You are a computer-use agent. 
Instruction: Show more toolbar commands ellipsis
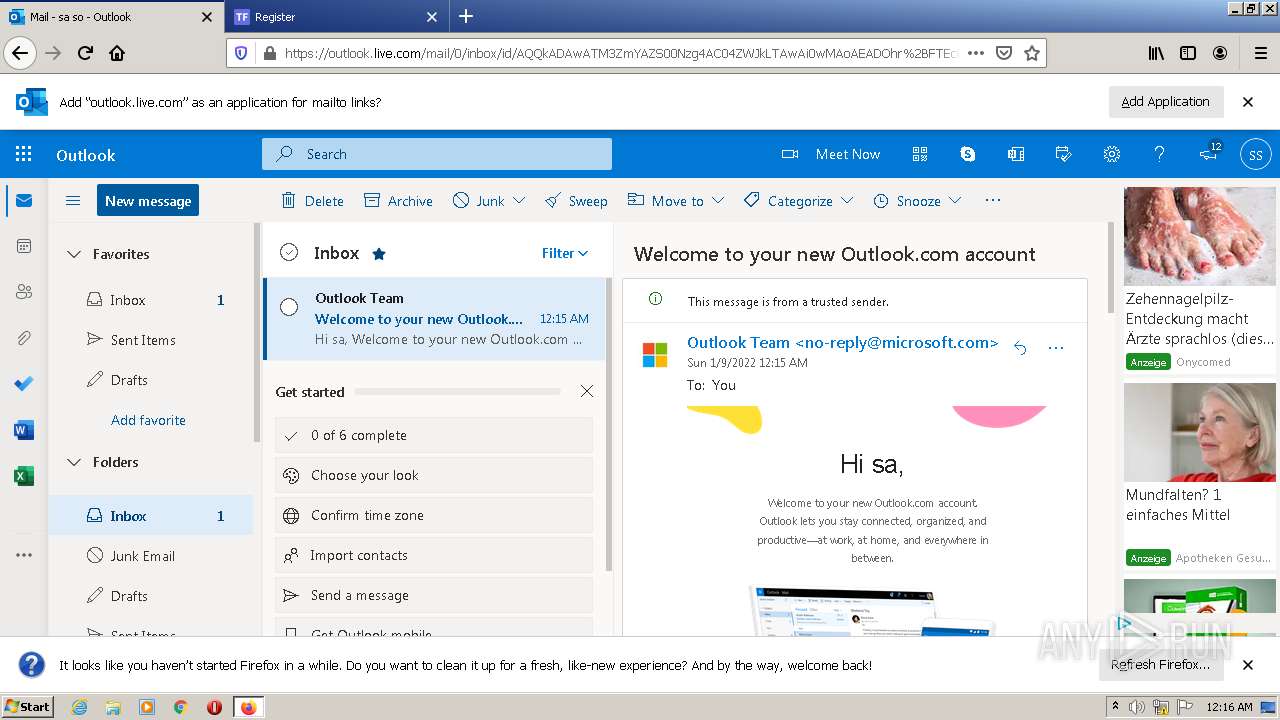(x=993, y=200)
